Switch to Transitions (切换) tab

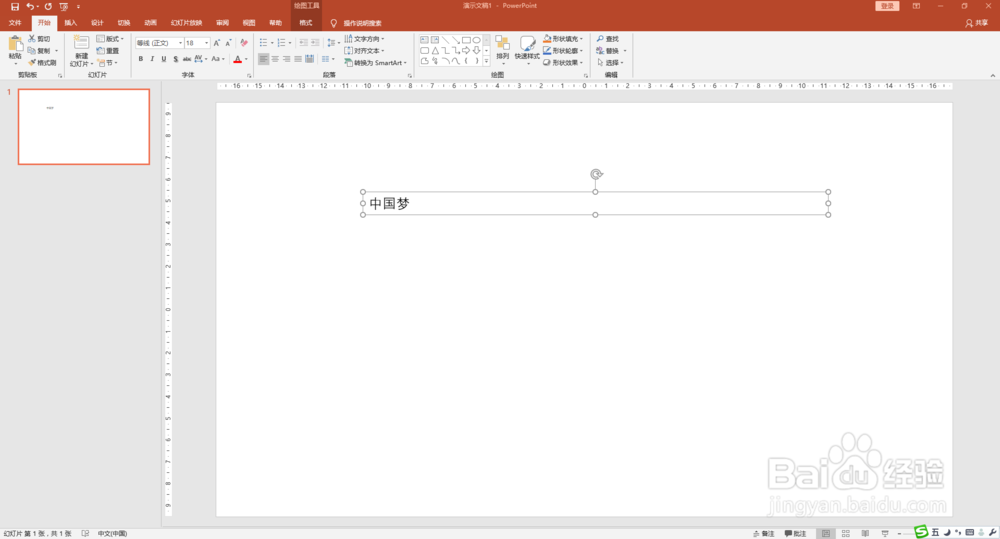pos(124,23)
